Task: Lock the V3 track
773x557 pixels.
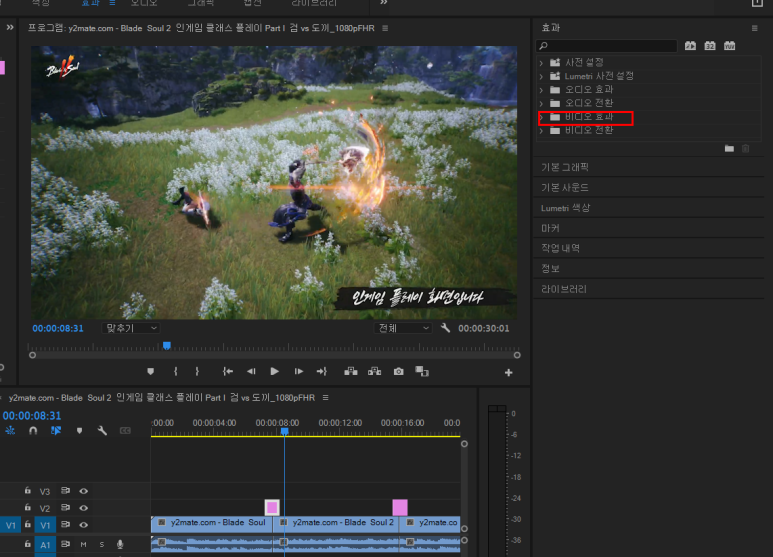Action: pyautogui.click(x=28, y=490)
